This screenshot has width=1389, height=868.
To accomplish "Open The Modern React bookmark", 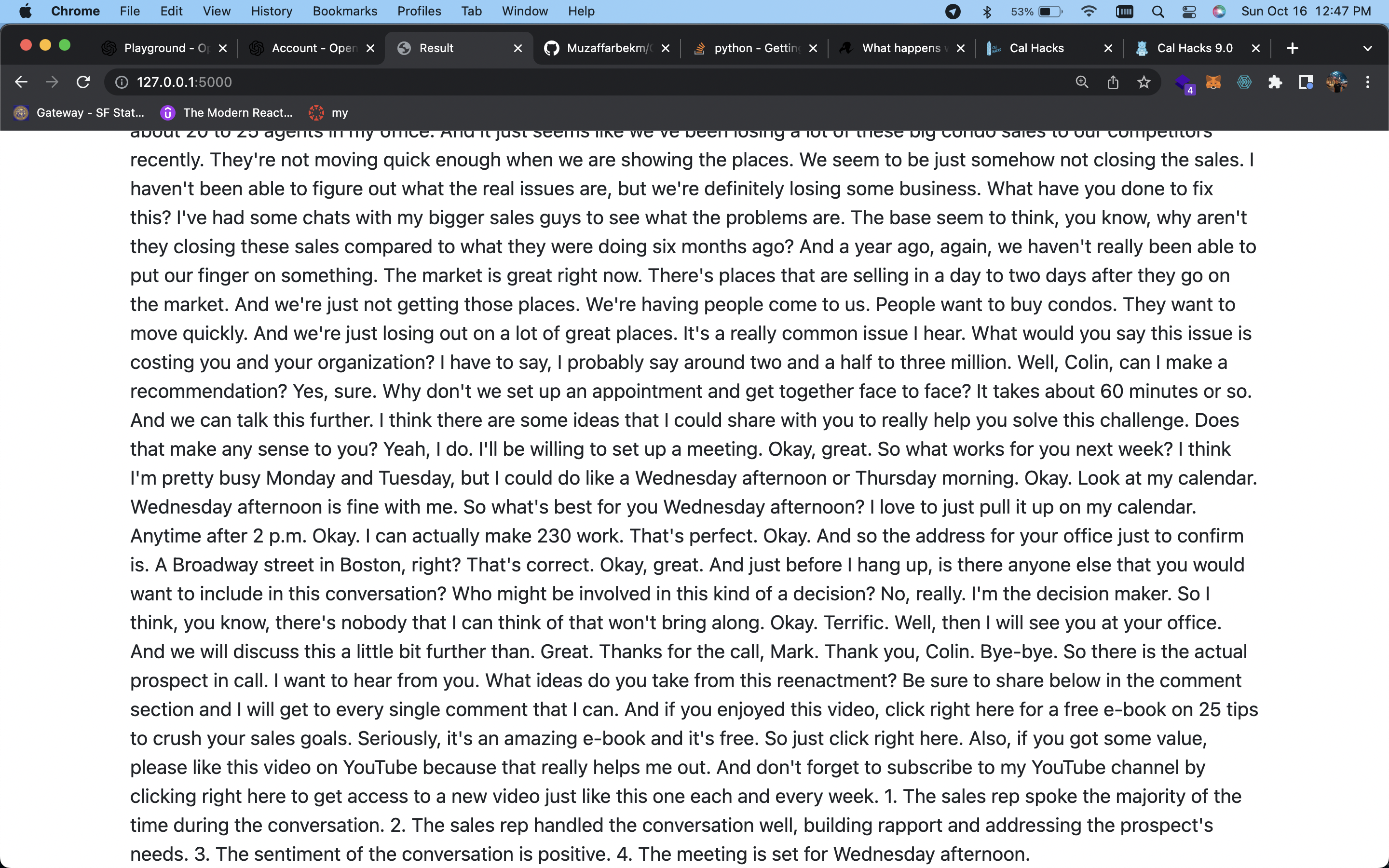I will click(227, 112).
